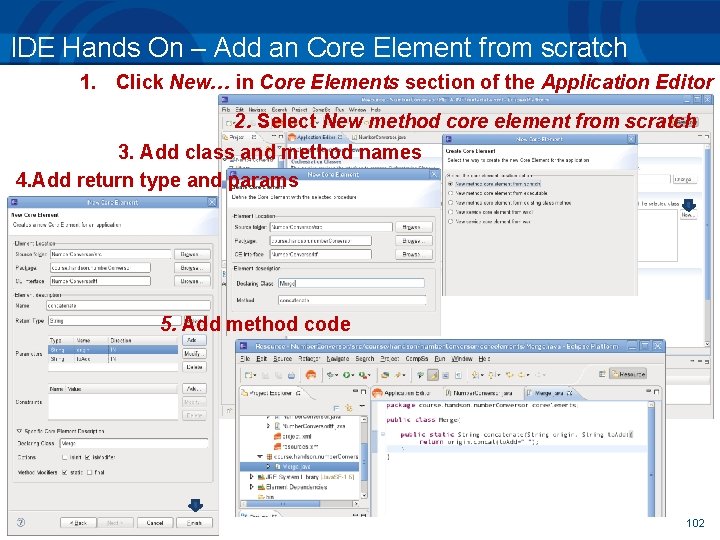The height and width of the screenshot is (540, 720).
Task: Click the Link with Editor icon in Project Explorer
Action: tap(349, 408)
